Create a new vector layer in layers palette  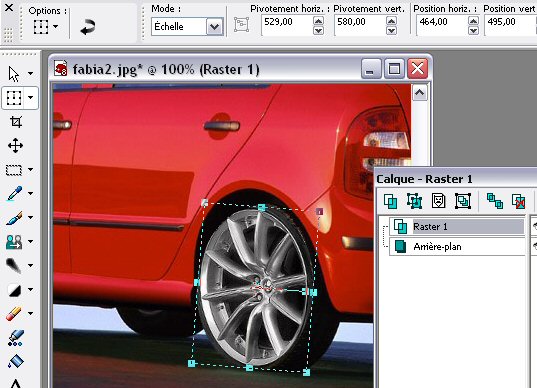[x=414, y=201]
